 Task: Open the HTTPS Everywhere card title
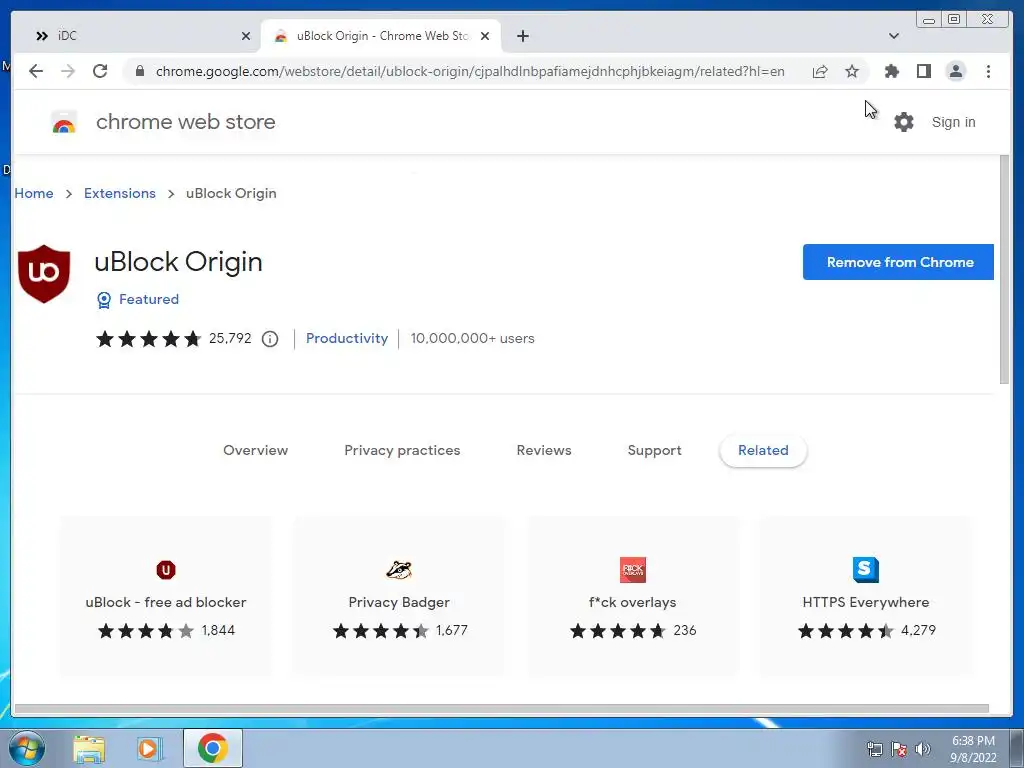866,602
